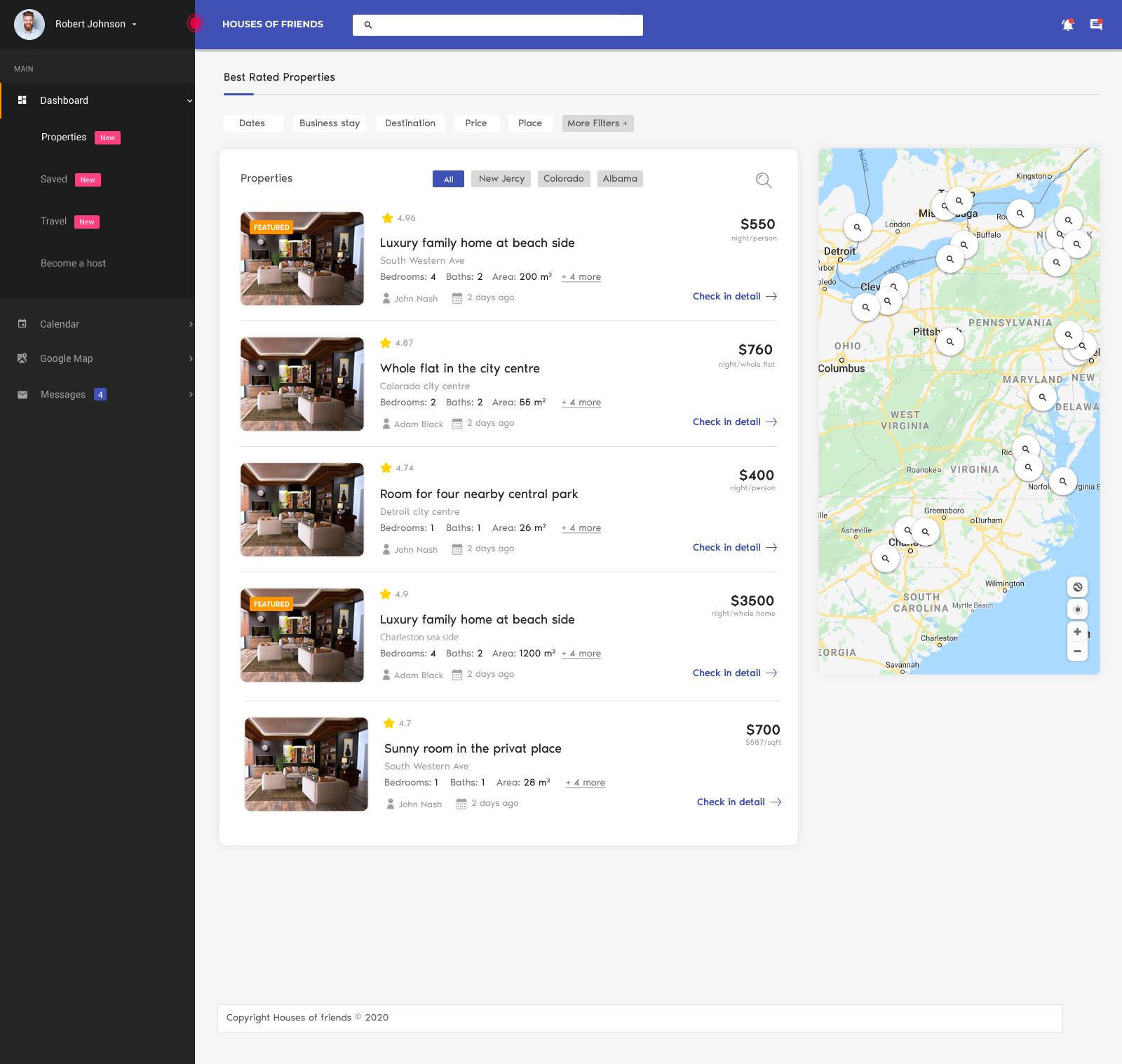This screenshot has height=1064, width=1122.
Task: Toggle the New Jercy location filter
Action: [x=501, y=179]
